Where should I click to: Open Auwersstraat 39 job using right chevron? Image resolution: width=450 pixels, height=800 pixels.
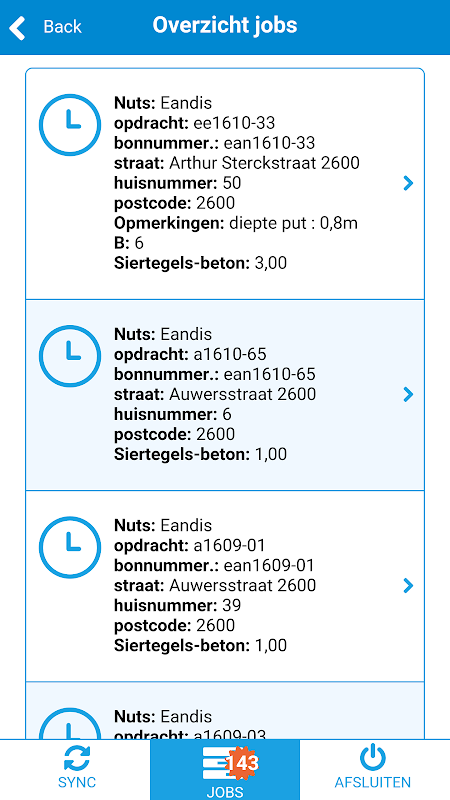pos(408,585)
